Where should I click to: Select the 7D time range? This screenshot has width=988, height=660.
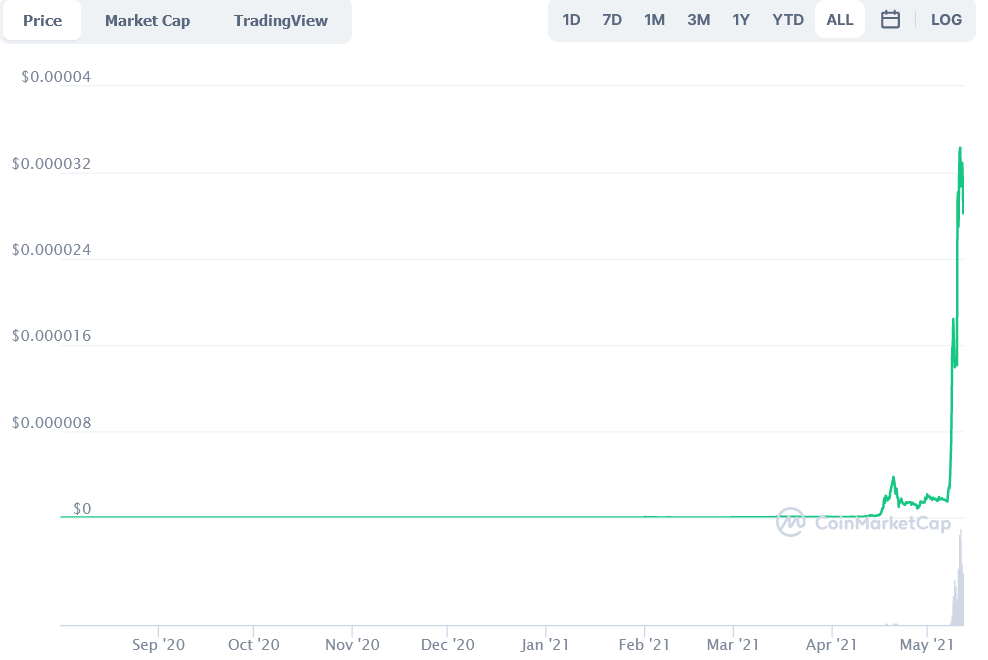612,20
